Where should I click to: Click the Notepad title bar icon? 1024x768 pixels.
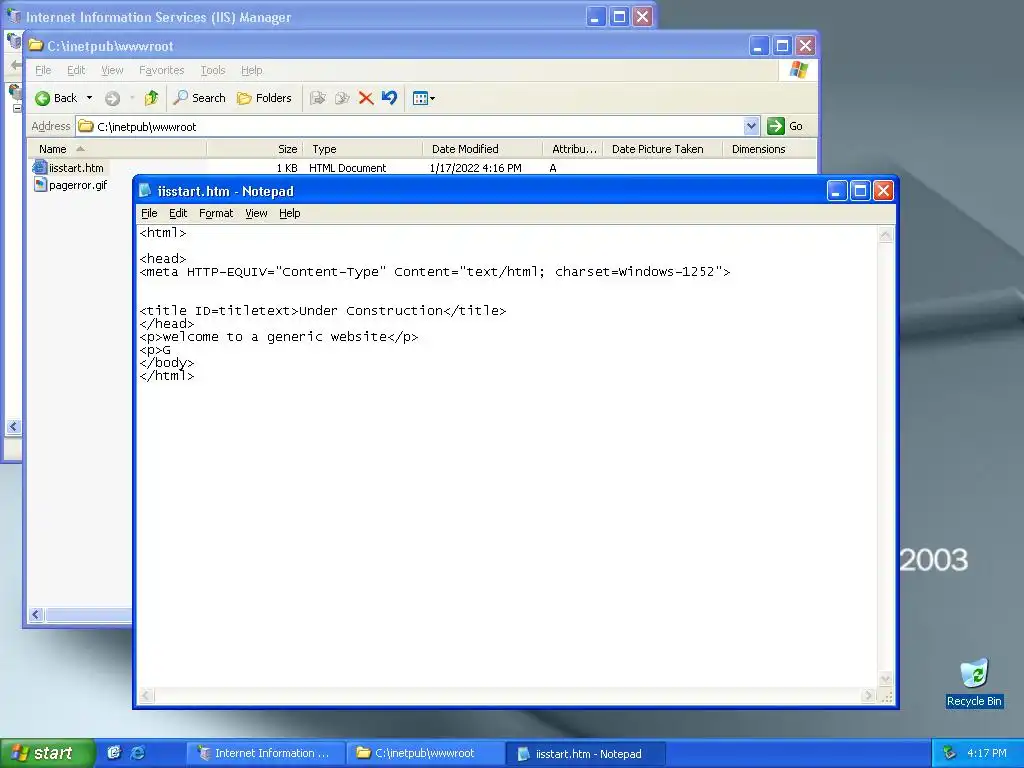(146, 190)
